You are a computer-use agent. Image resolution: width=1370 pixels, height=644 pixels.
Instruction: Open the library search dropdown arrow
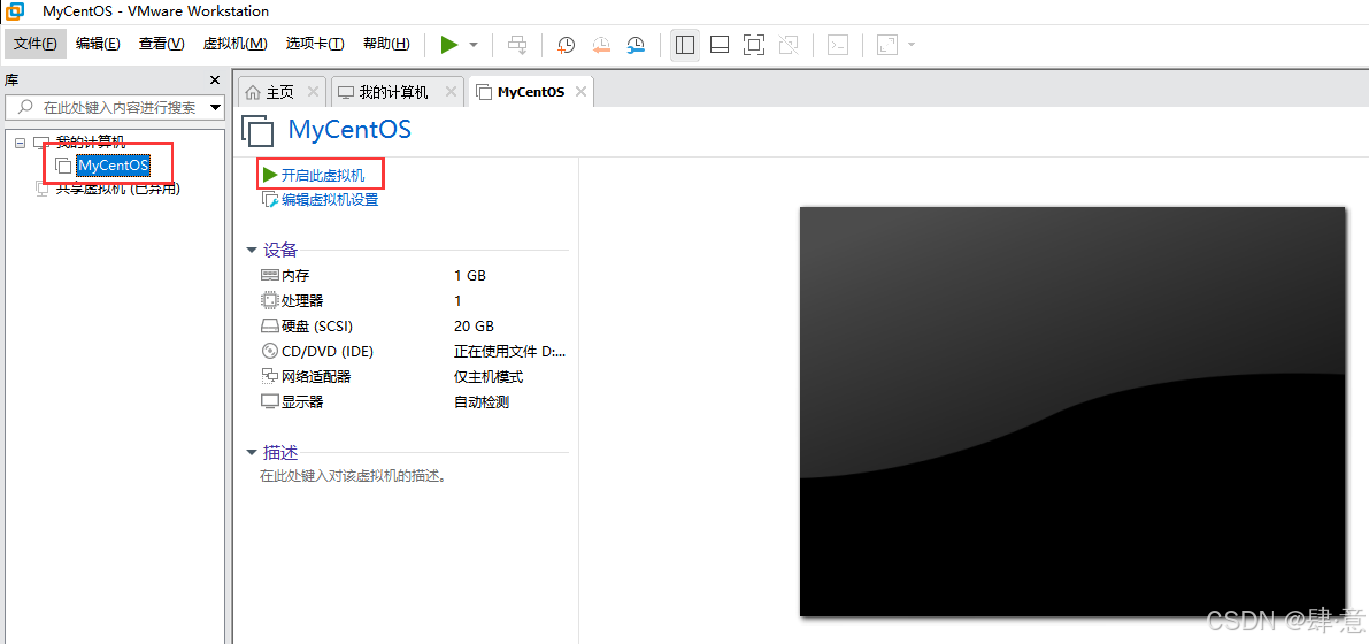click(216, 107)
